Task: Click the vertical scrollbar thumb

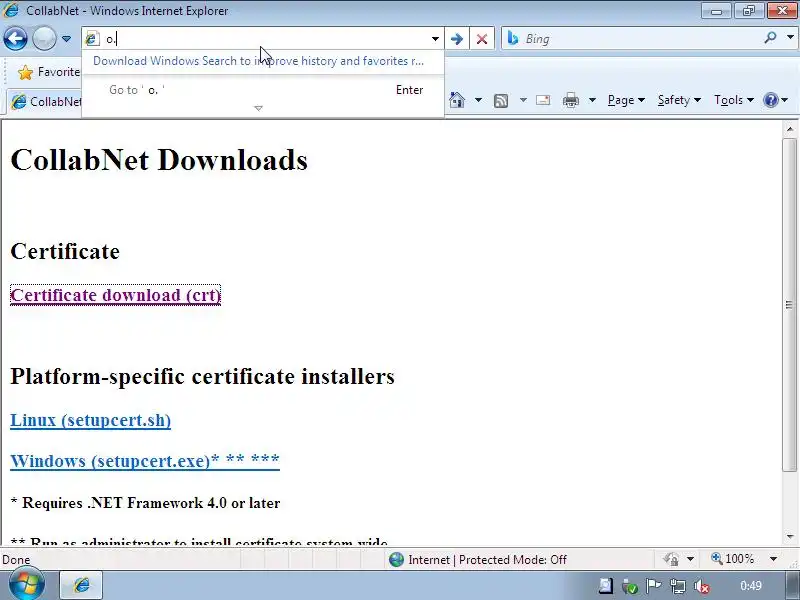Action: tap(789, 304)
